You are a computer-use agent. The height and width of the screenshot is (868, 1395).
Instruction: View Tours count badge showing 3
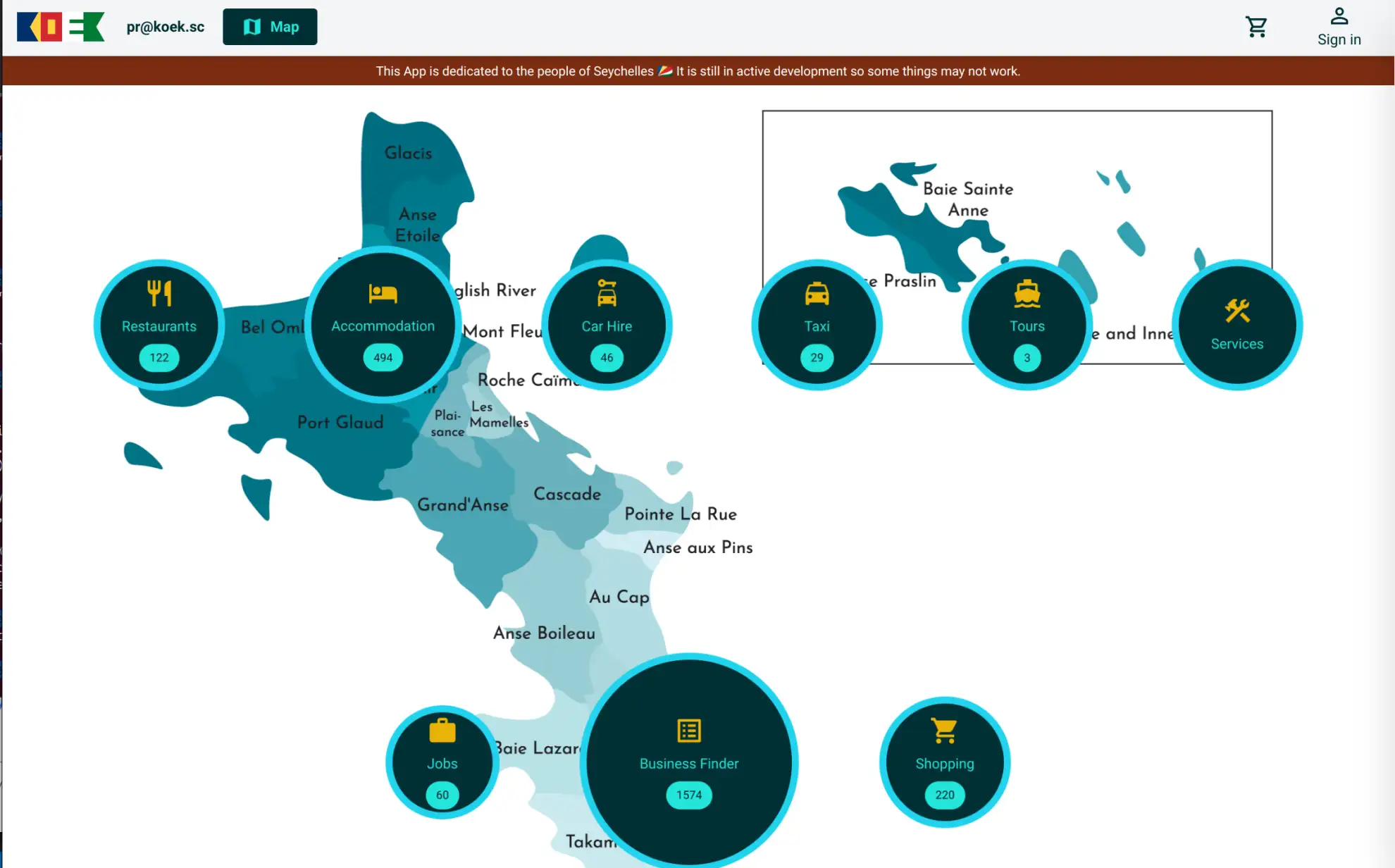point(1027,357)
